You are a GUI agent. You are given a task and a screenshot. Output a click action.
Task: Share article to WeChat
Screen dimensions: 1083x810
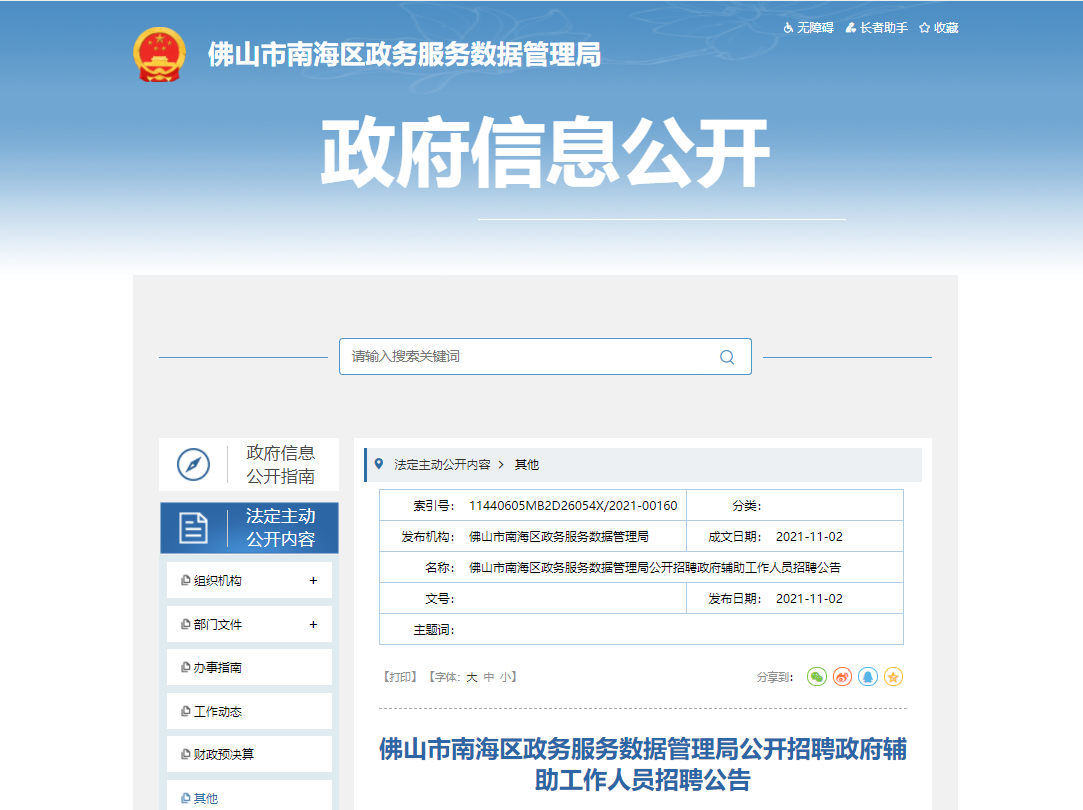[817, 677]
